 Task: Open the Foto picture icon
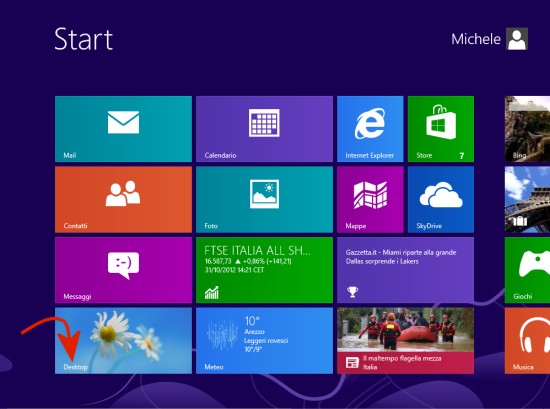(x=264, y=194)
